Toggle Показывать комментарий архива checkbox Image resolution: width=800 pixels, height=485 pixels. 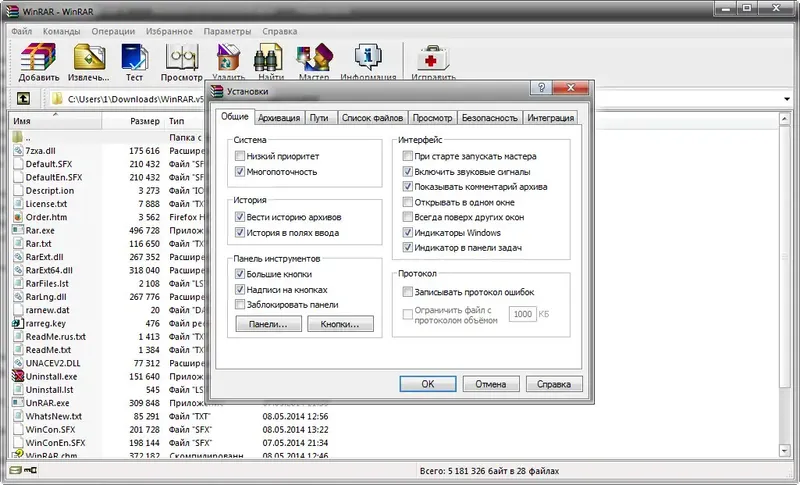pyautogui.click(x=408, y=186)
